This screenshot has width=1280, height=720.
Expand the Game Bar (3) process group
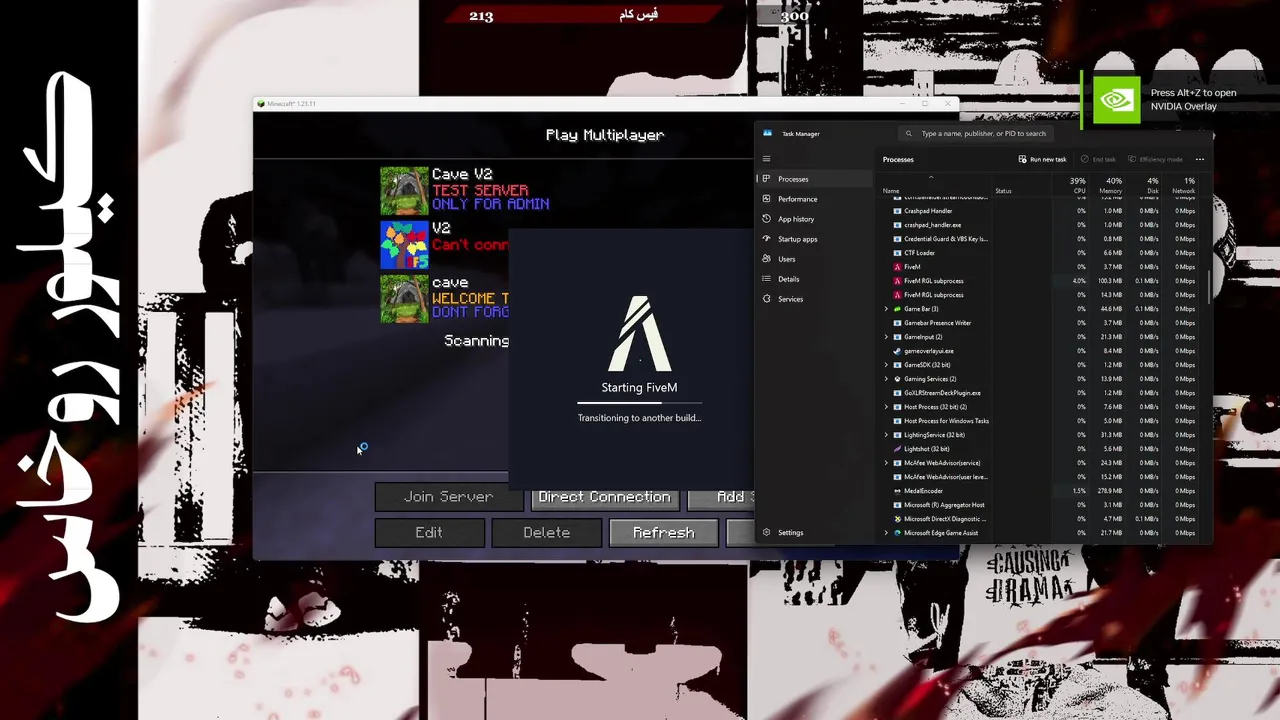coord(886,309)
